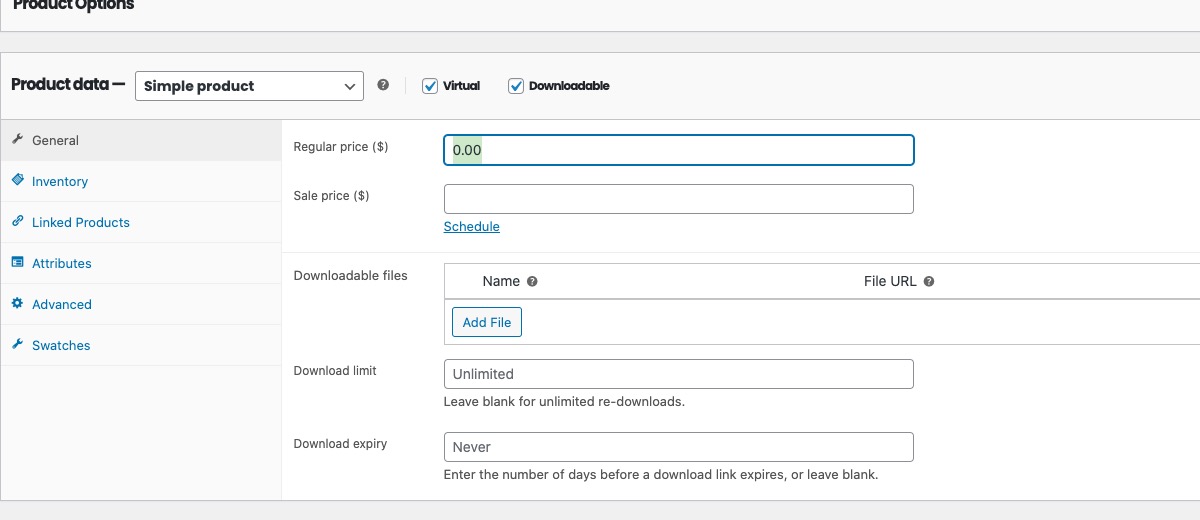Uncheck the Virtual checkbox
This screenshot has width=1200, height=520.
(x=430, y=86)
